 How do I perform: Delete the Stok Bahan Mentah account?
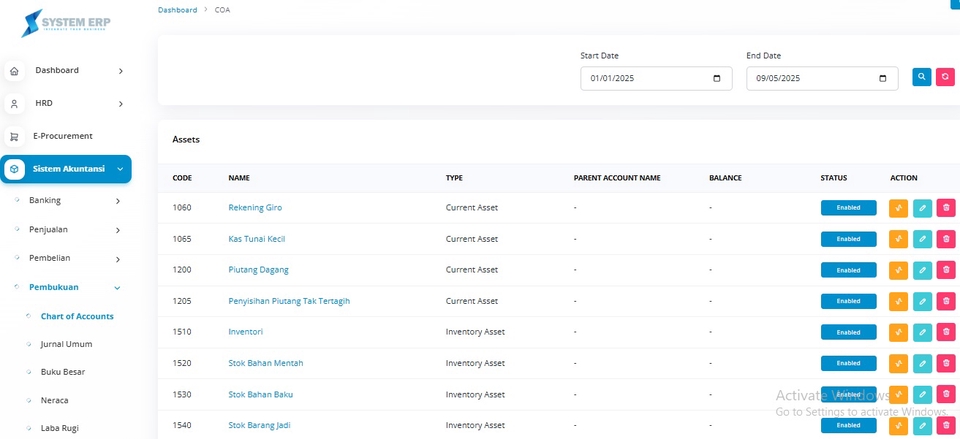tap(946, 364)
